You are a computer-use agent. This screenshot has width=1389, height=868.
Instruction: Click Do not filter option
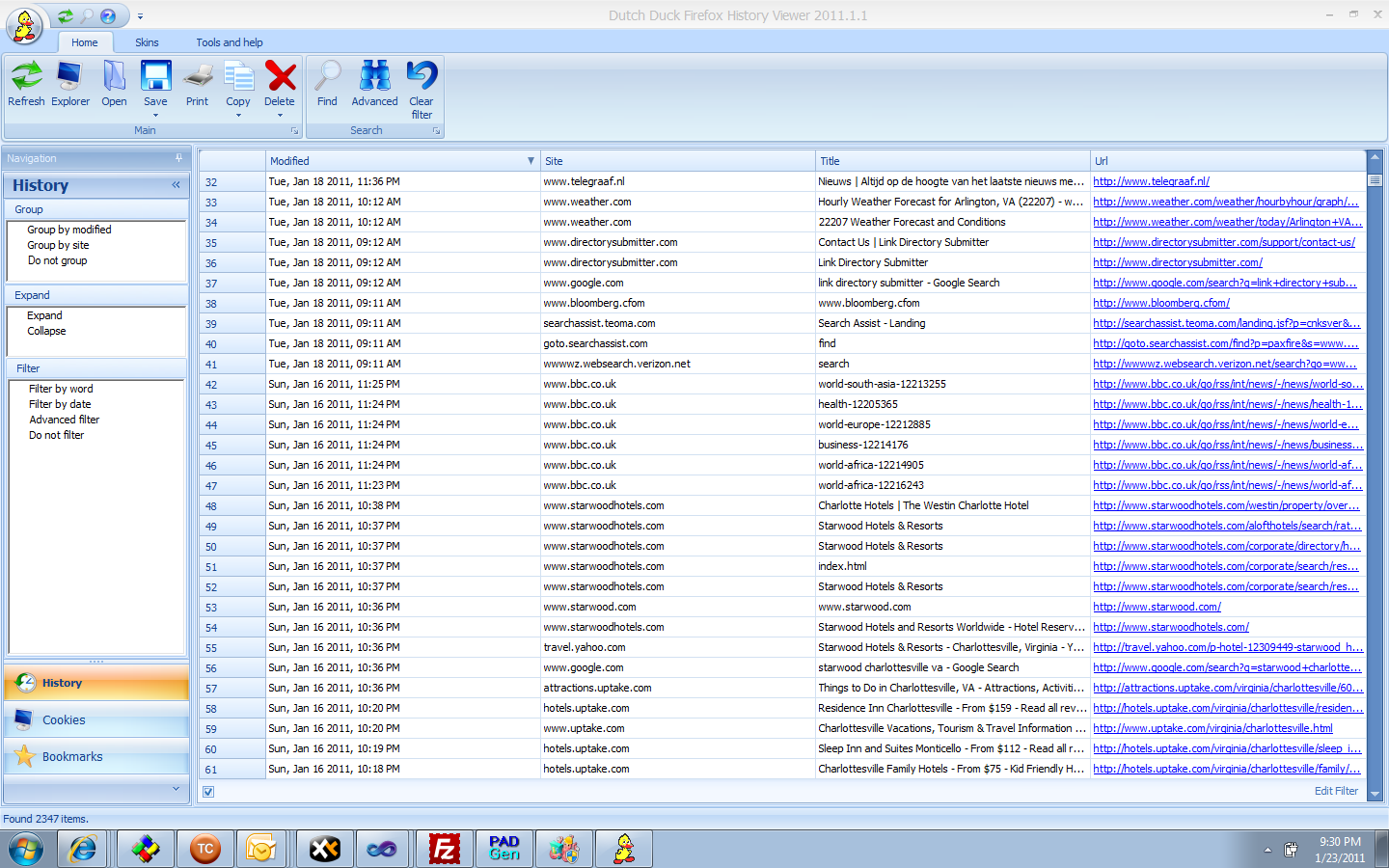pyautogui.click(x=56, y=435)
